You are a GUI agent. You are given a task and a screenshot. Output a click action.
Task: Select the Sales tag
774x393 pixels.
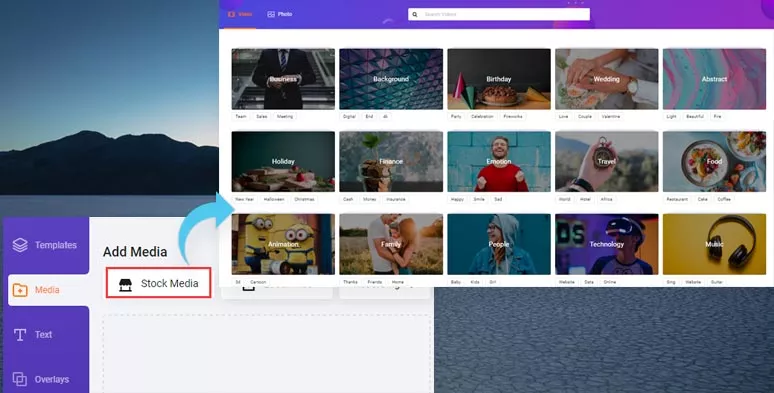[262, 117]
